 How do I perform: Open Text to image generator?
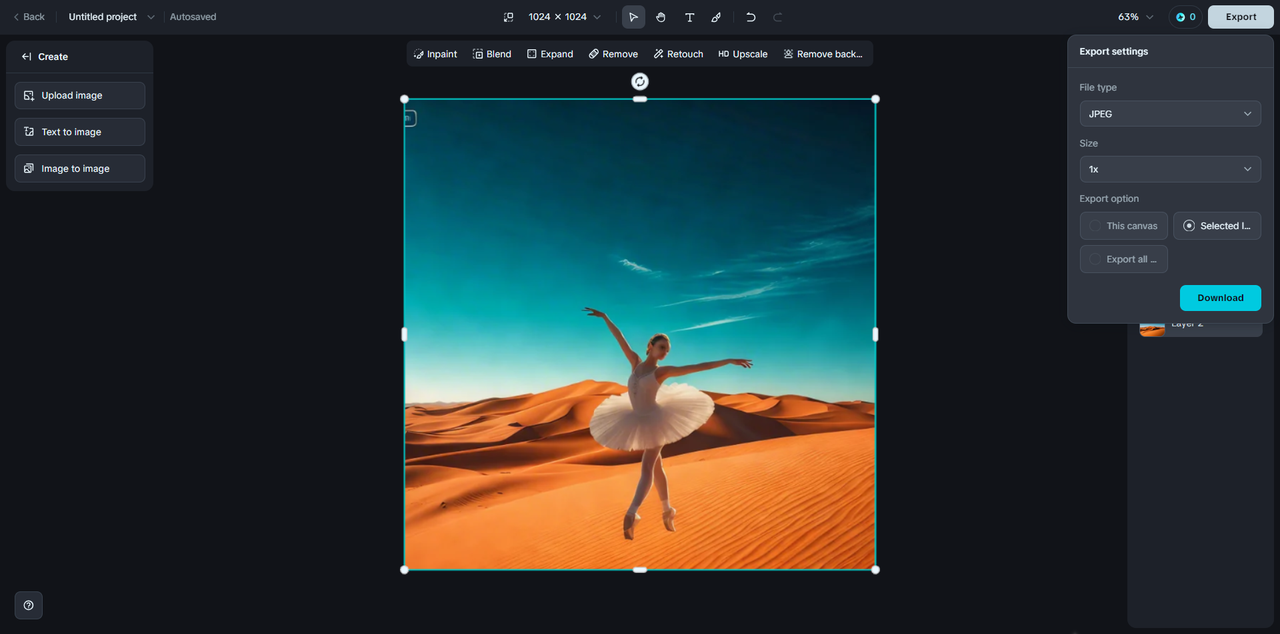click(x=80, y=132)
